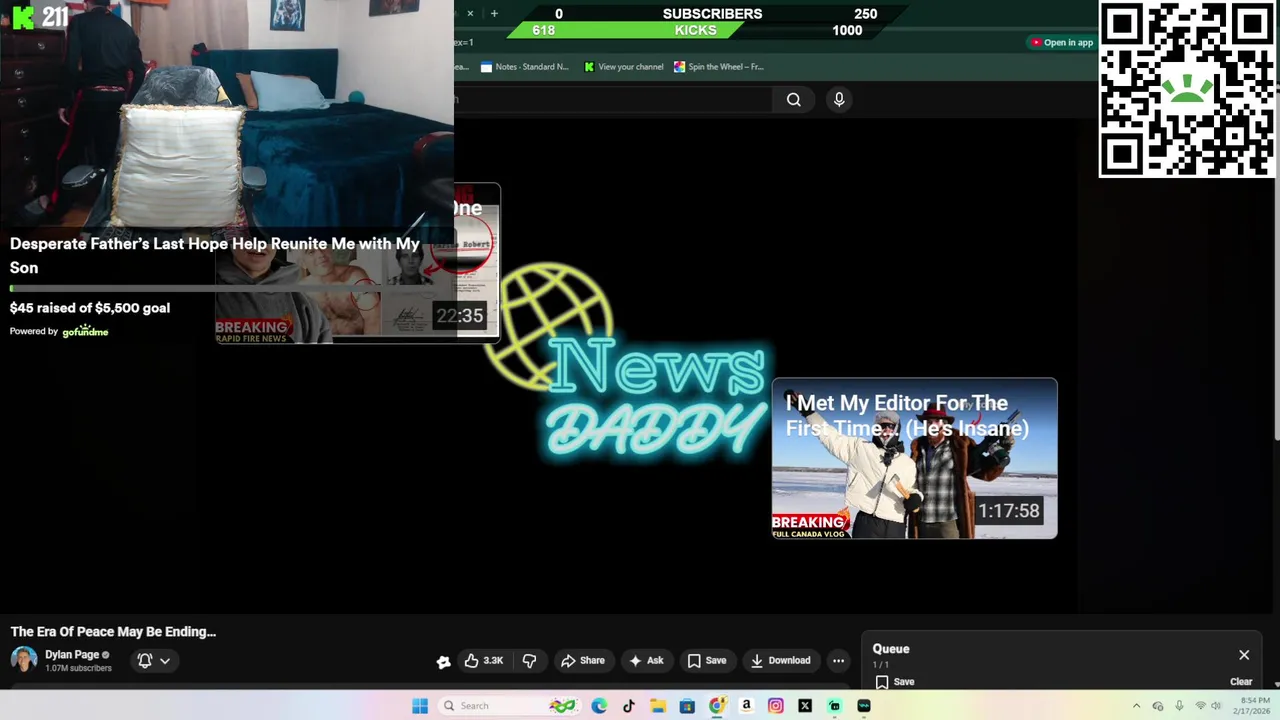Image resolution: width=1280 pixels, height=720 pixels.
Task: Open the 22:35 Rapid Fire News end-screen video
Action: coord(358,264)
